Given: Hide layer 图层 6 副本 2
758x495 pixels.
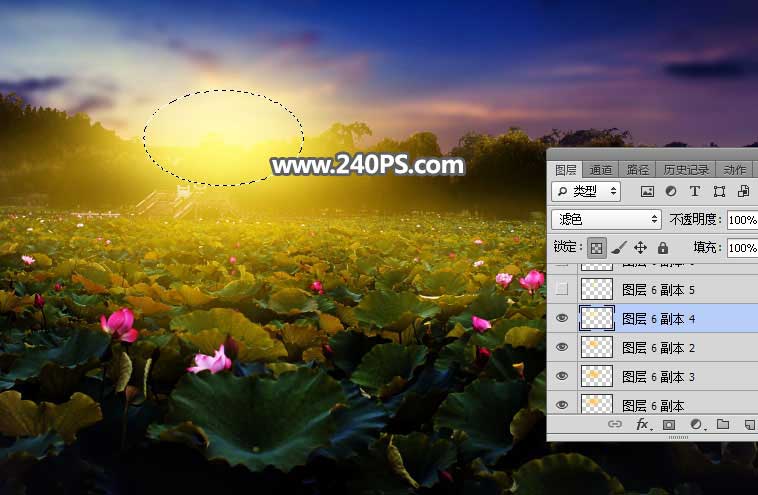Looking at the screenshot, I should [x=562, y=347].
